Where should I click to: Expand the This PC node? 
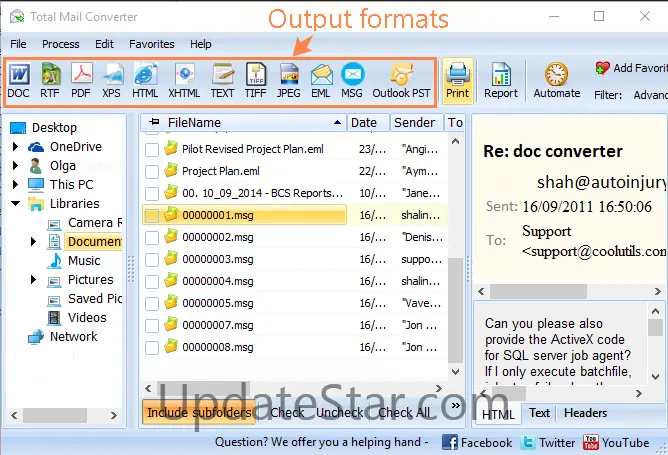tap(15, 184)
